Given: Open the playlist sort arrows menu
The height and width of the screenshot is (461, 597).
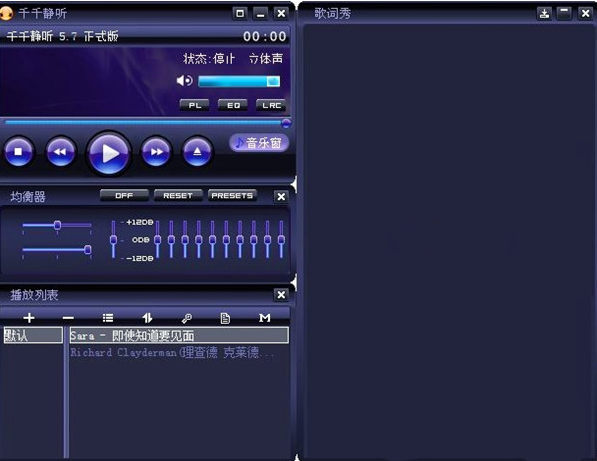Looking at the screenshot, I should pos(147,318).
